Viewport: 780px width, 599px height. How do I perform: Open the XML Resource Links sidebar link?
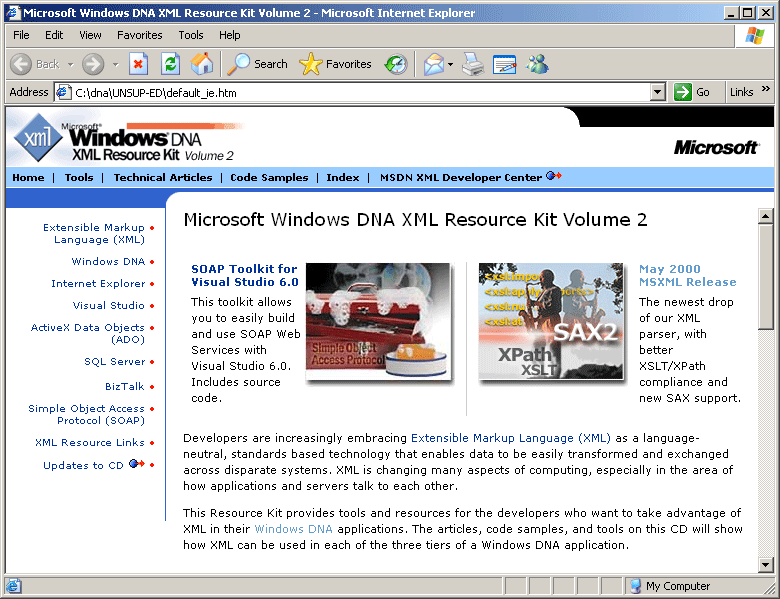90,442
